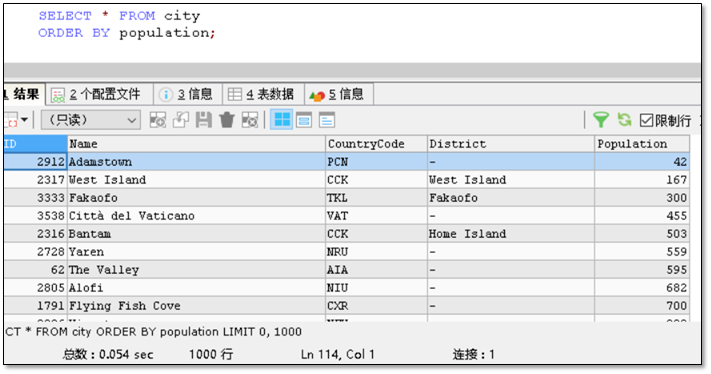Click the population cell 682
The width and height of the screenshot is (711, 374).
642,288
